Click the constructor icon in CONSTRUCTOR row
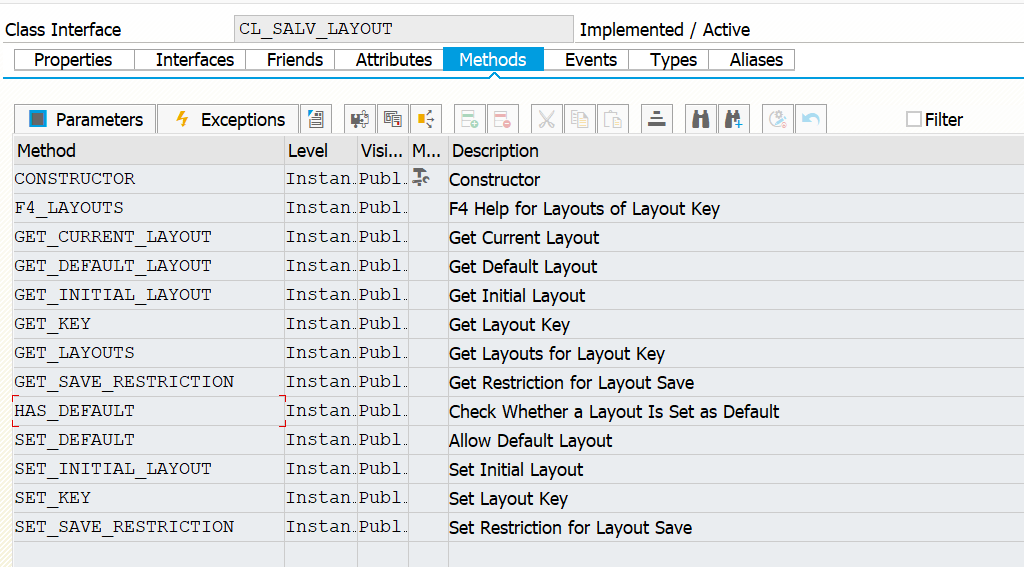Image resolution: width=1024 pixels, height=567 pixels. pyautogui.click(x=421, y=177)
